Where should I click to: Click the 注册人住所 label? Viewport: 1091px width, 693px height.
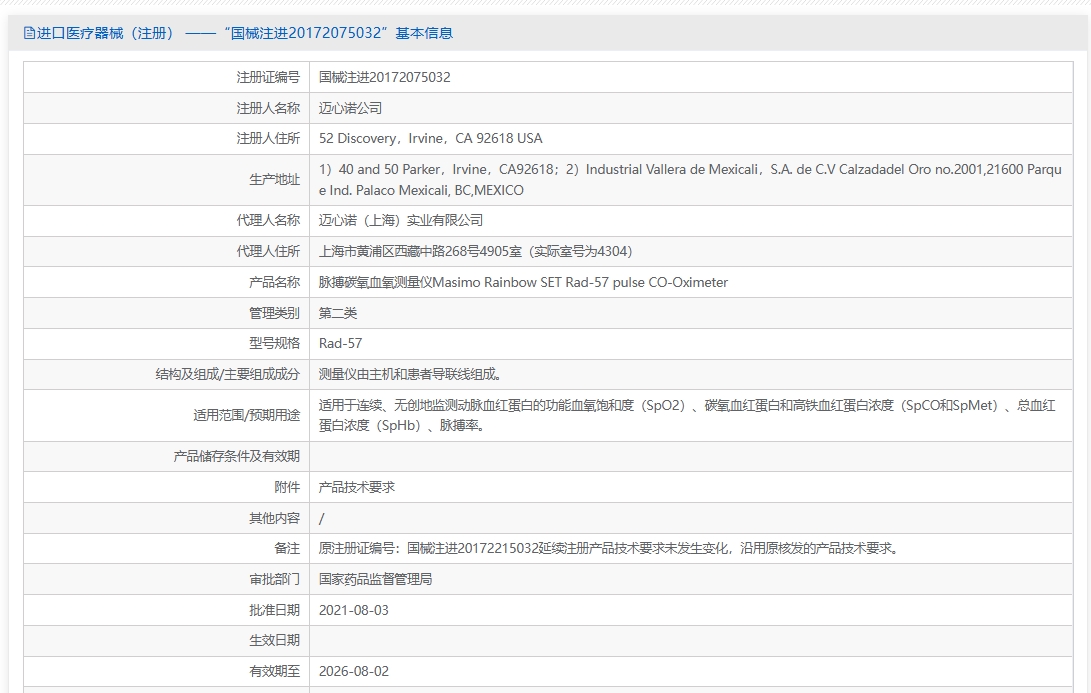268,138
